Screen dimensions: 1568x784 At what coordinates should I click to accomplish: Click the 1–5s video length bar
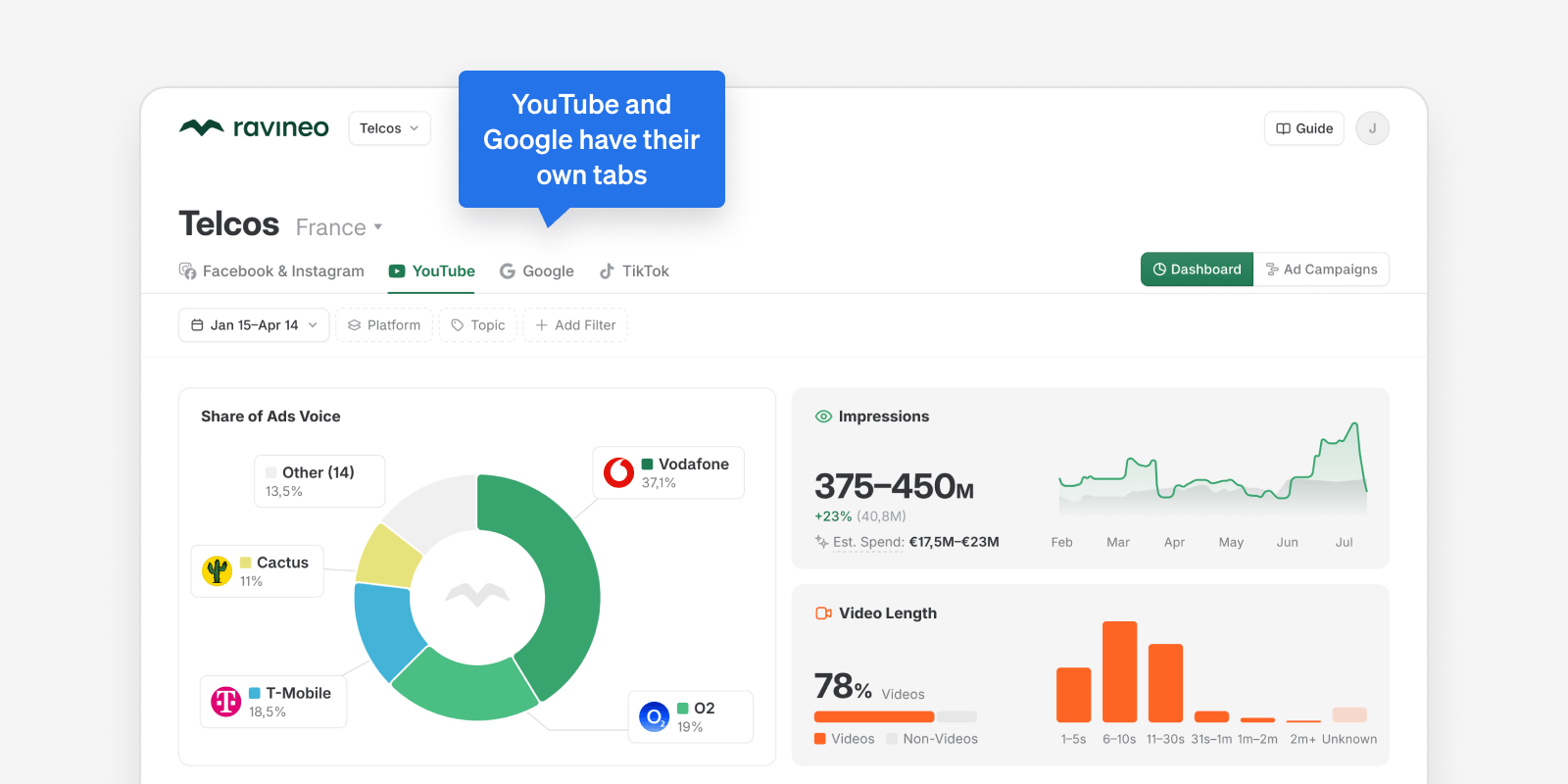[1074, 695]
